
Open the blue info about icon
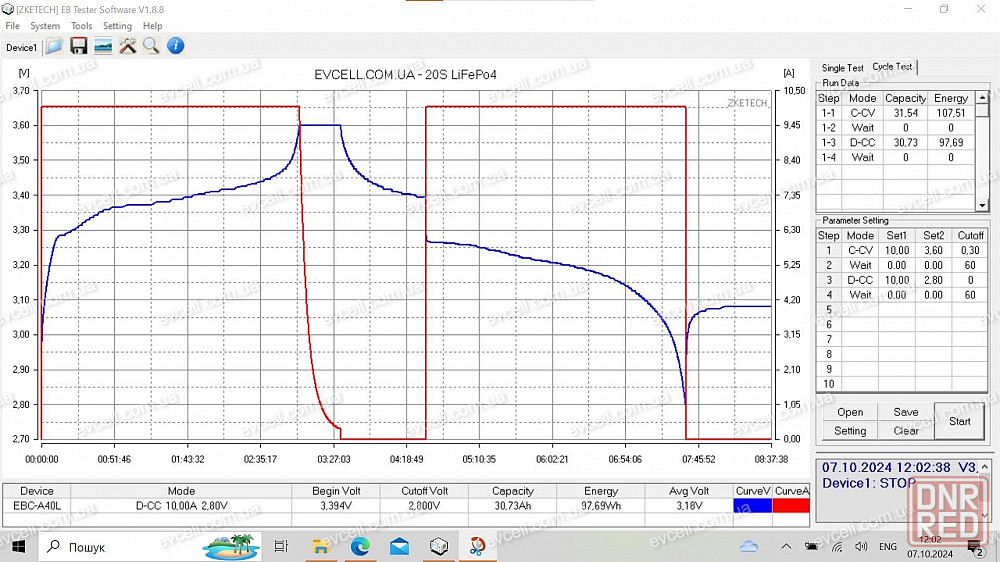tap(175, 46)
